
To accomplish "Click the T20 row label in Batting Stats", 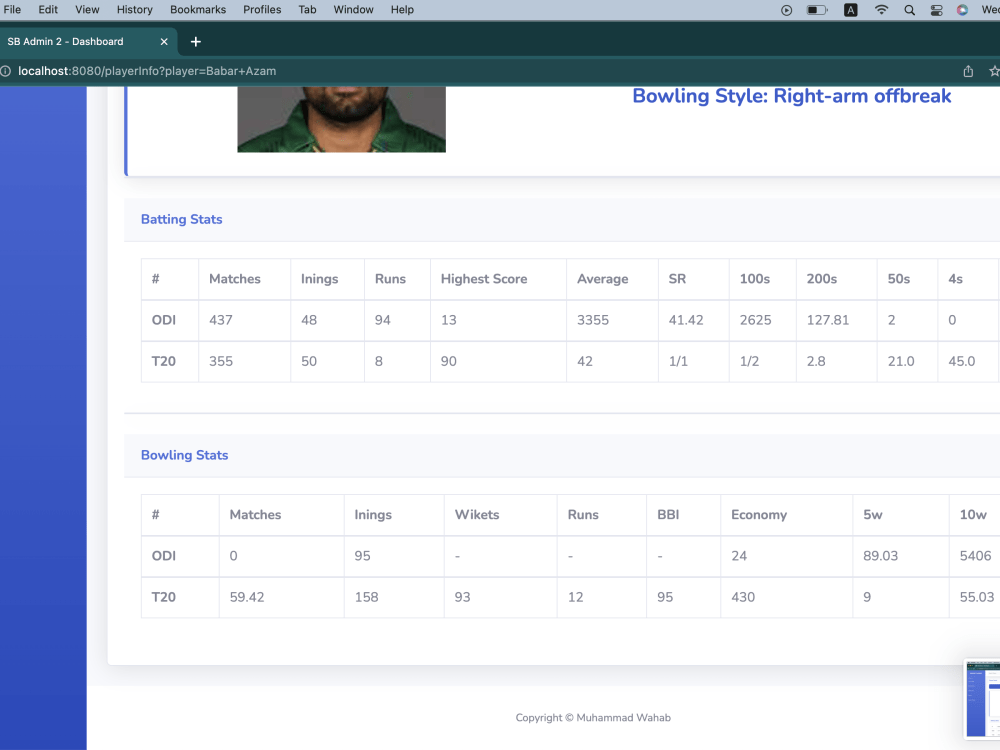I will [164, 362].
